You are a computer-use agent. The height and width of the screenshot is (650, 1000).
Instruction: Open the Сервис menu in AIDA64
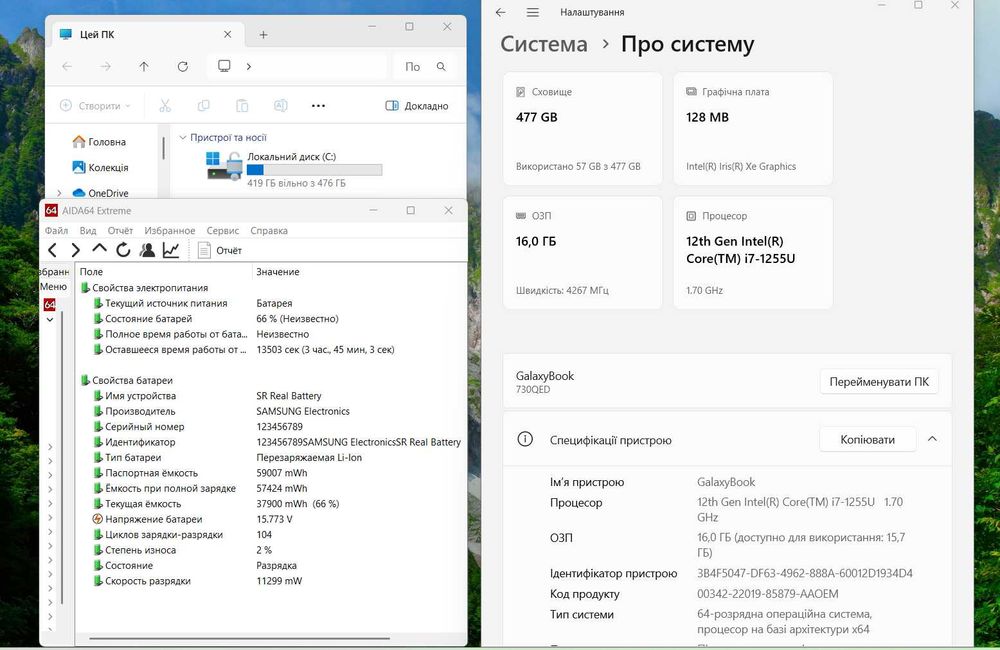click(223, 230)
